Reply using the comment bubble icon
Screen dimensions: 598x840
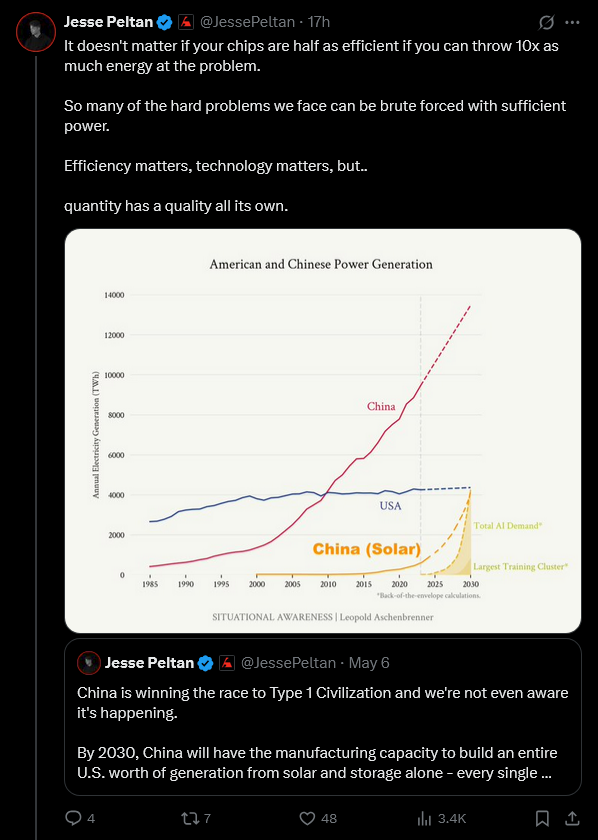(x=72, y=818)
